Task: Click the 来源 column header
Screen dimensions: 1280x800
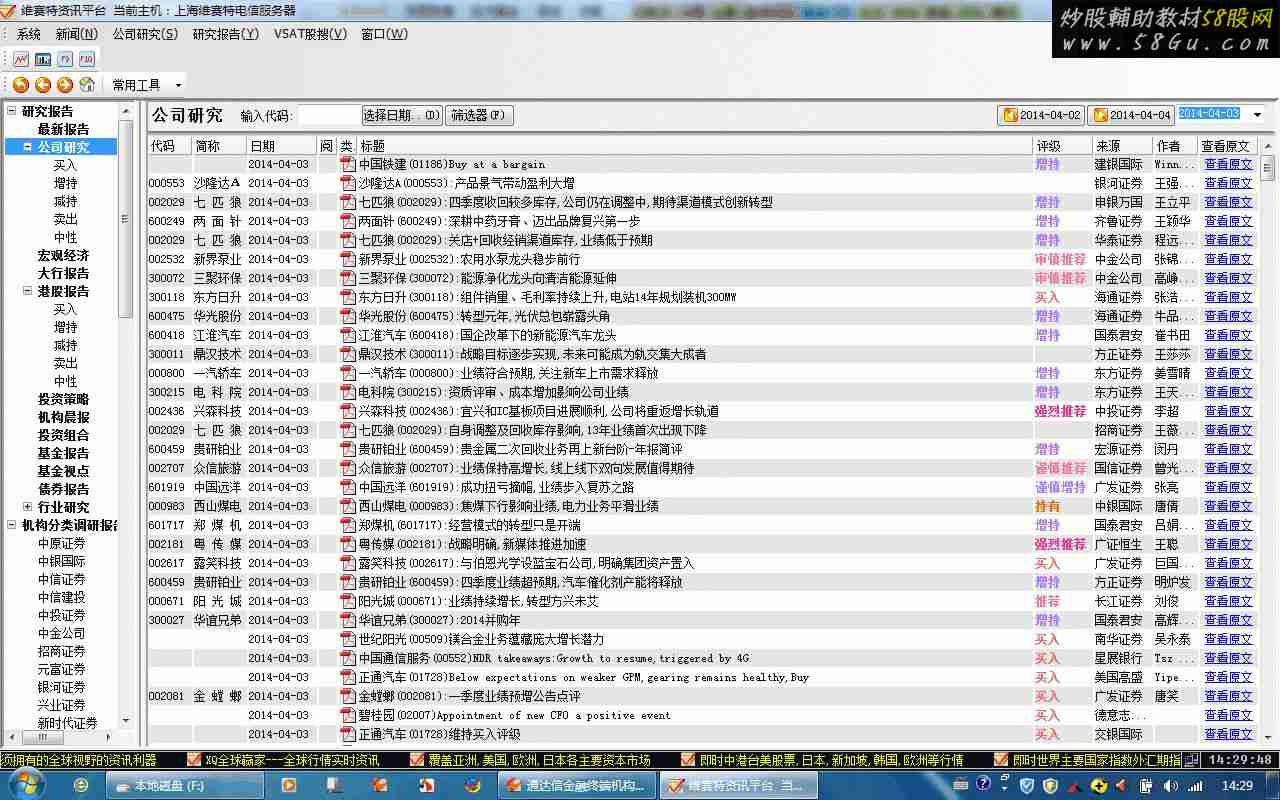Action: pyautogui.click(x=1121, y=146)
